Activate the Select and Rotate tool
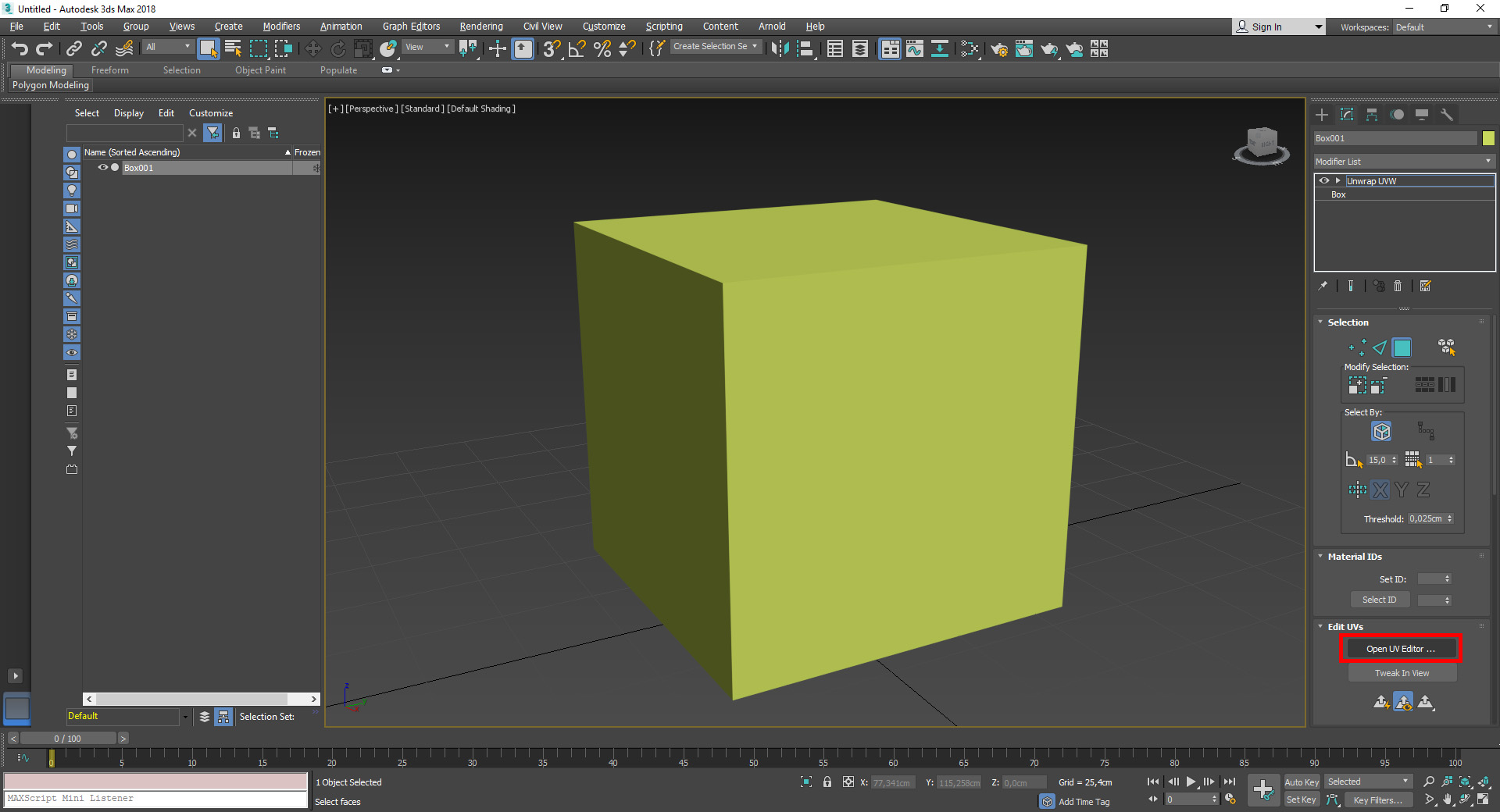This screenshot has height=812, width=1500. coord(337,49)
